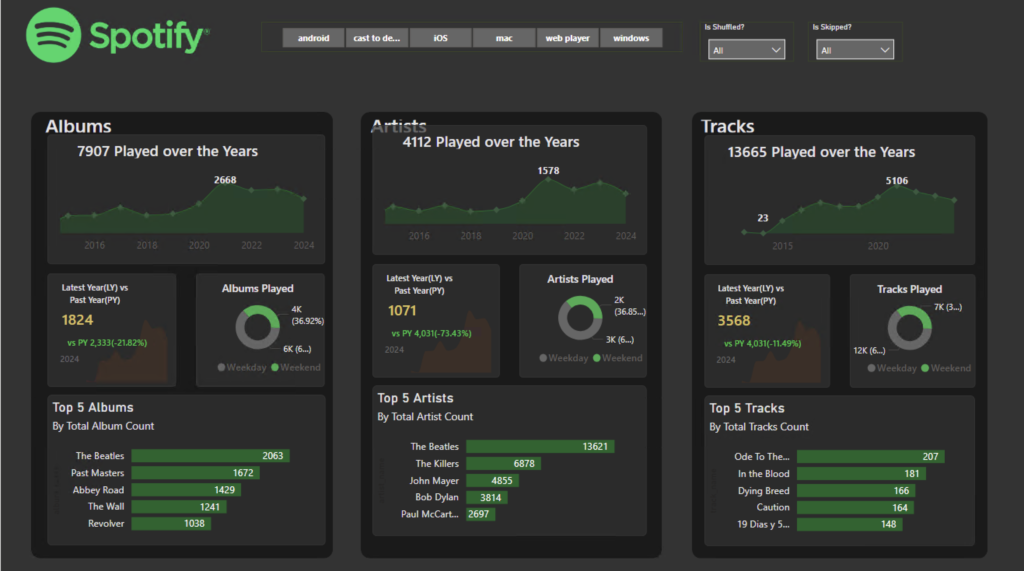Screen dimensions: 1024x571
Task: Click the Albums Played donut chart
Action: 259,327
